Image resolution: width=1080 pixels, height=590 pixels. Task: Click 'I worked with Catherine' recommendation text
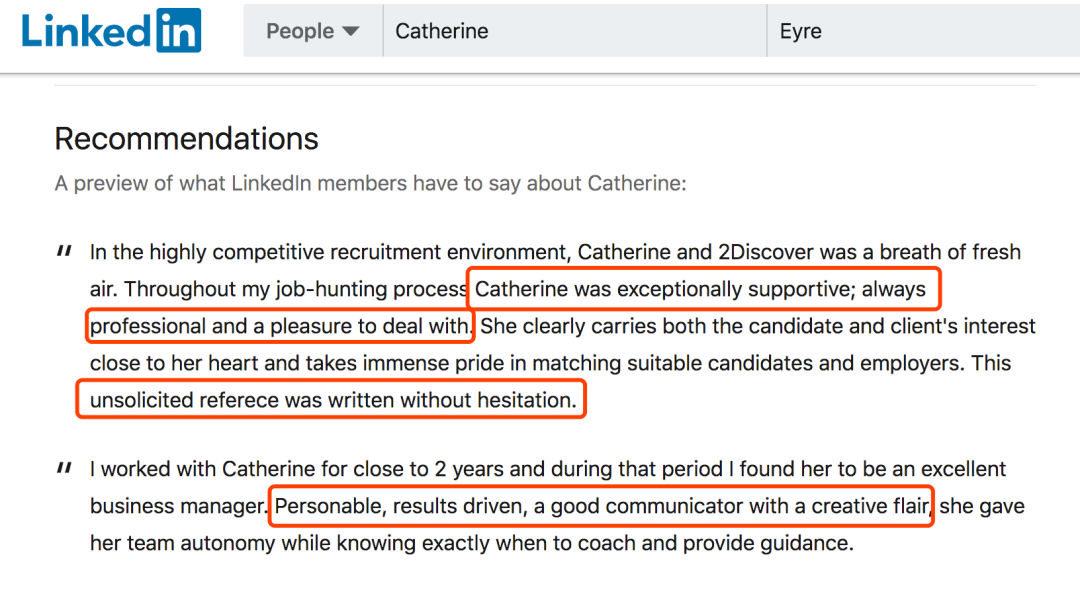pyautogui.click(x=548, y=469)
